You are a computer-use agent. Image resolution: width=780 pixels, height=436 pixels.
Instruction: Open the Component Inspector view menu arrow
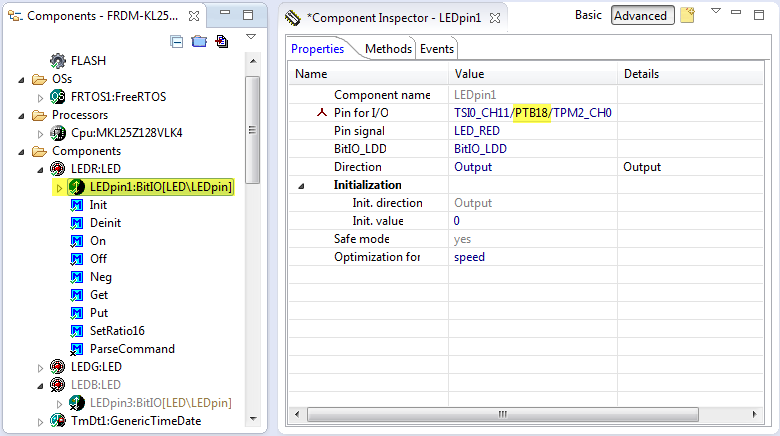tap(715, 12)
